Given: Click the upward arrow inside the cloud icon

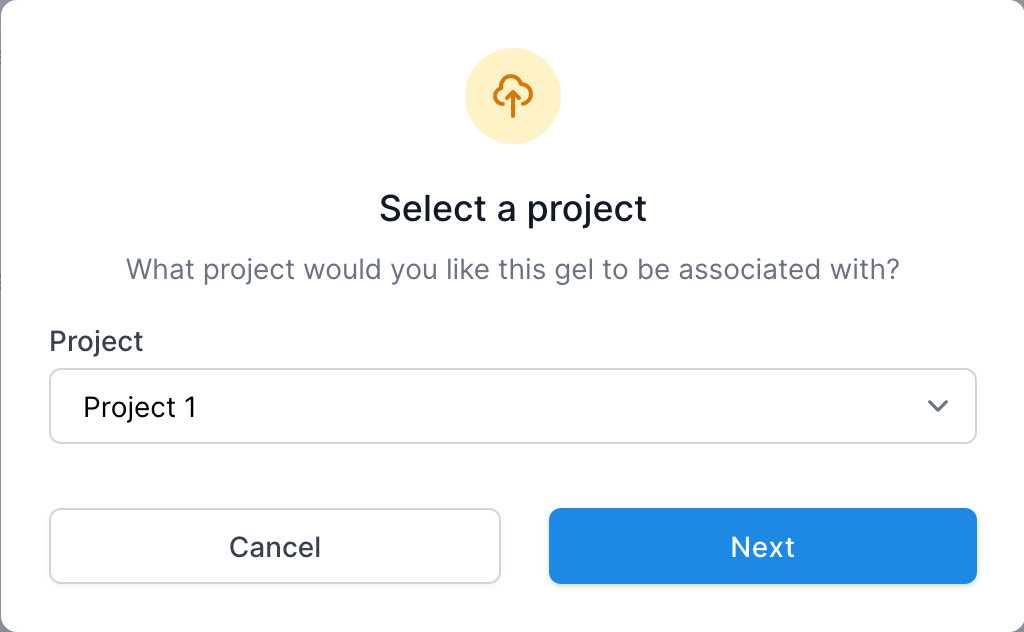Looking at the screenshot, I should (513, 104).
